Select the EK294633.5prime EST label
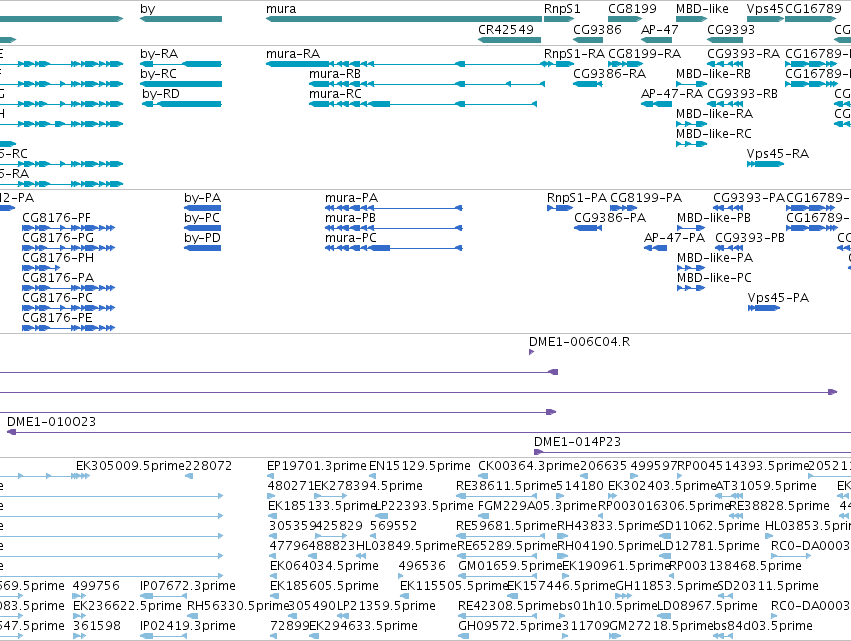 pyautogui.click(x=364, y=626)
